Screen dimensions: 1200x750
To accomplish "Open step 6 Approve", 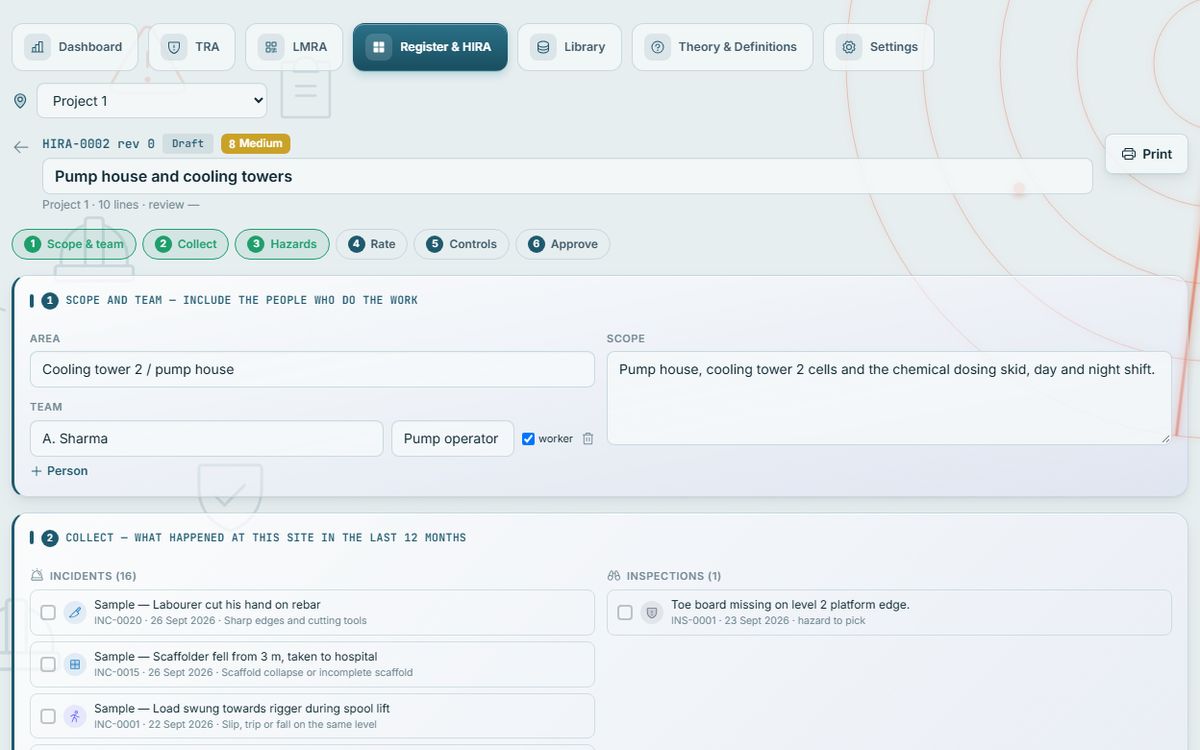I will 563,244.
